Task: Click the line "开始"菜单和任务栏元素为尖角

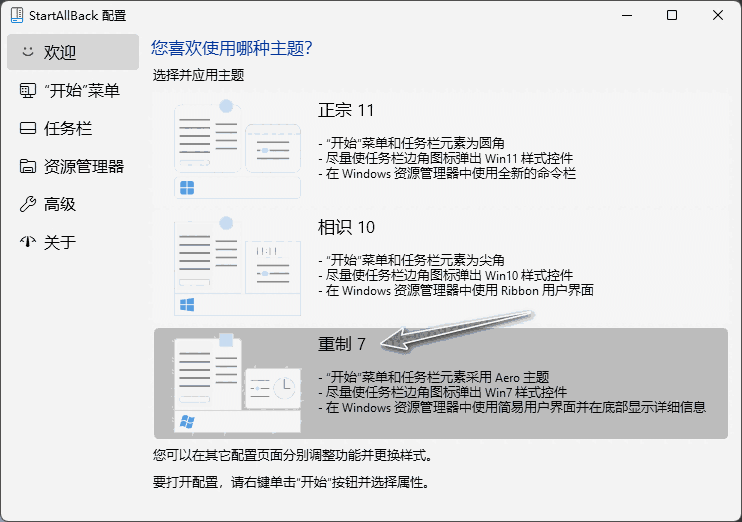Action: 411,260
